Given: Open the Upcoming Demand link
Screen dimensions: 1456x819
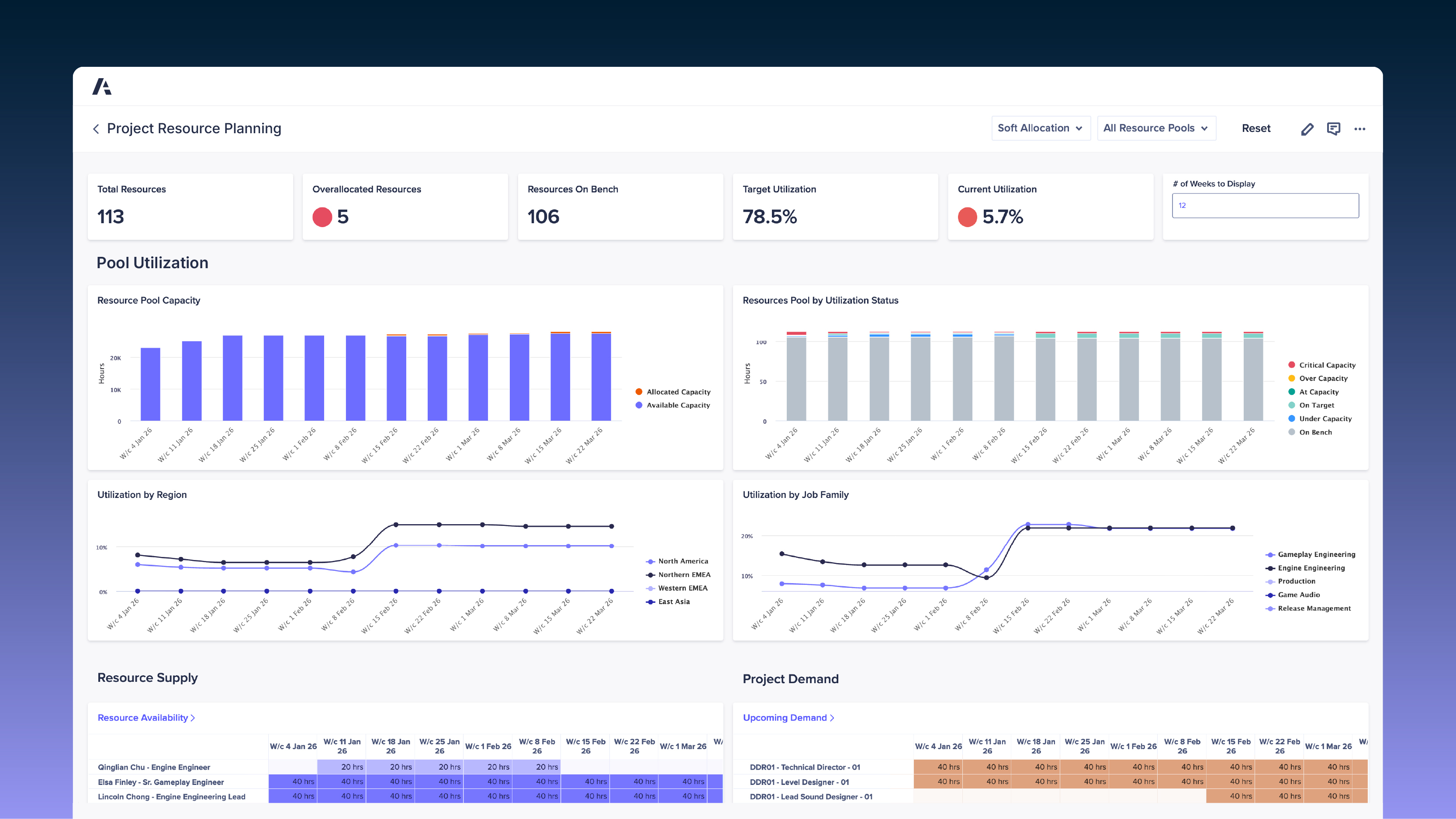Looking at the screenshot, I should pos(785,717).
